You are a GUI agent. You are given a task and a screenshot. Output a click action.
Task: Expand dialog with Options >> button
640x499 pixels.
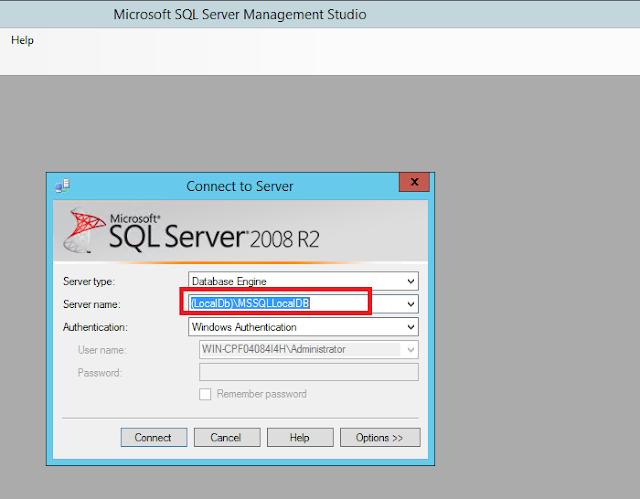pyautogui.click(x=380, y=437)
